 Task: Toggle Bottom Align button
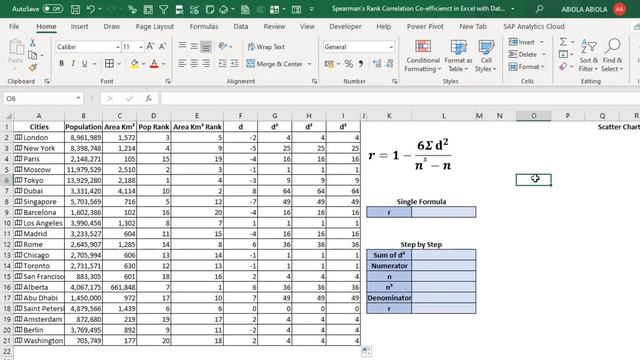tap(206, 47)
